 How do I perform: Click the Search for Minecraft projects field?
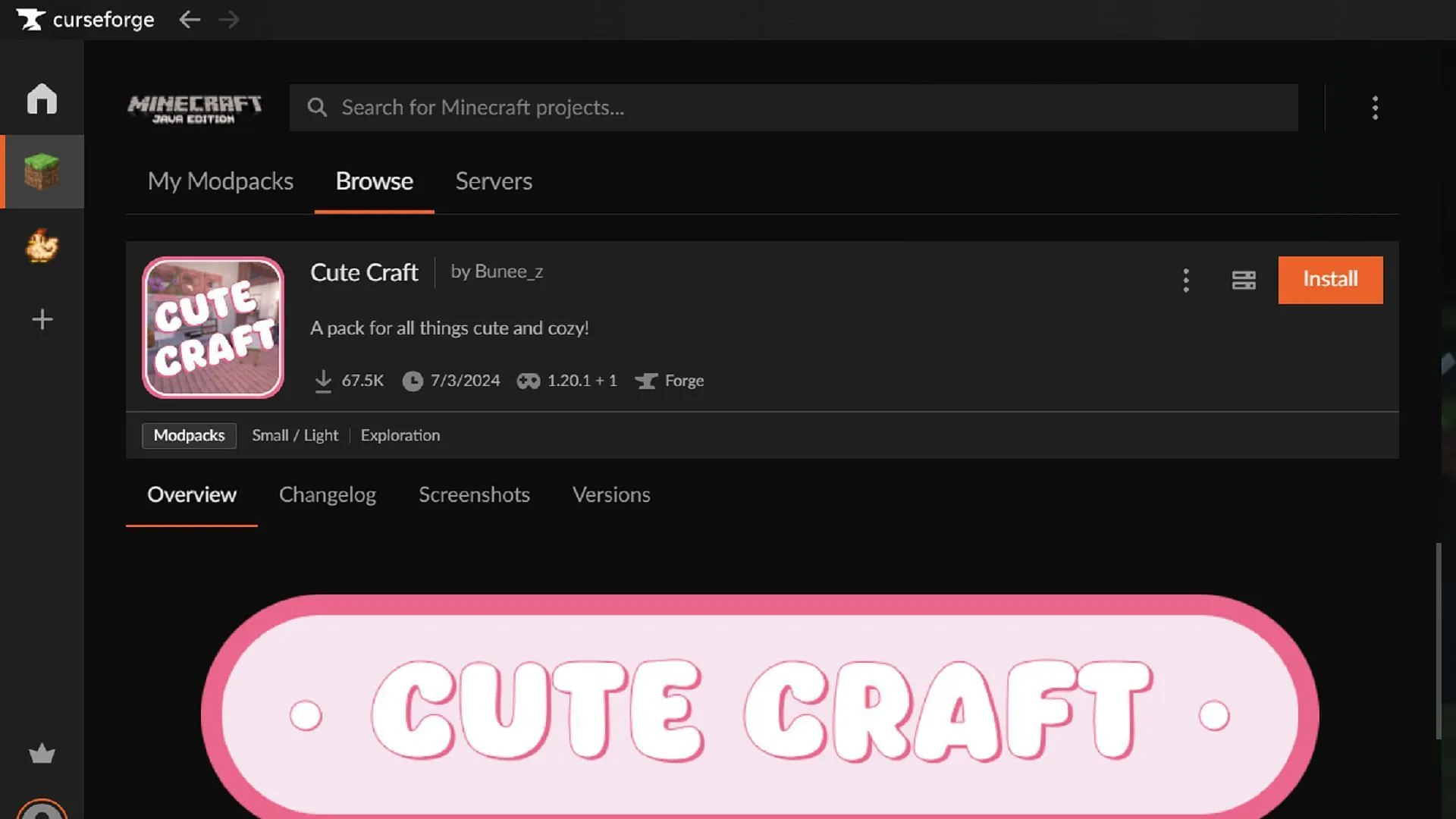(x=793, y=107)
